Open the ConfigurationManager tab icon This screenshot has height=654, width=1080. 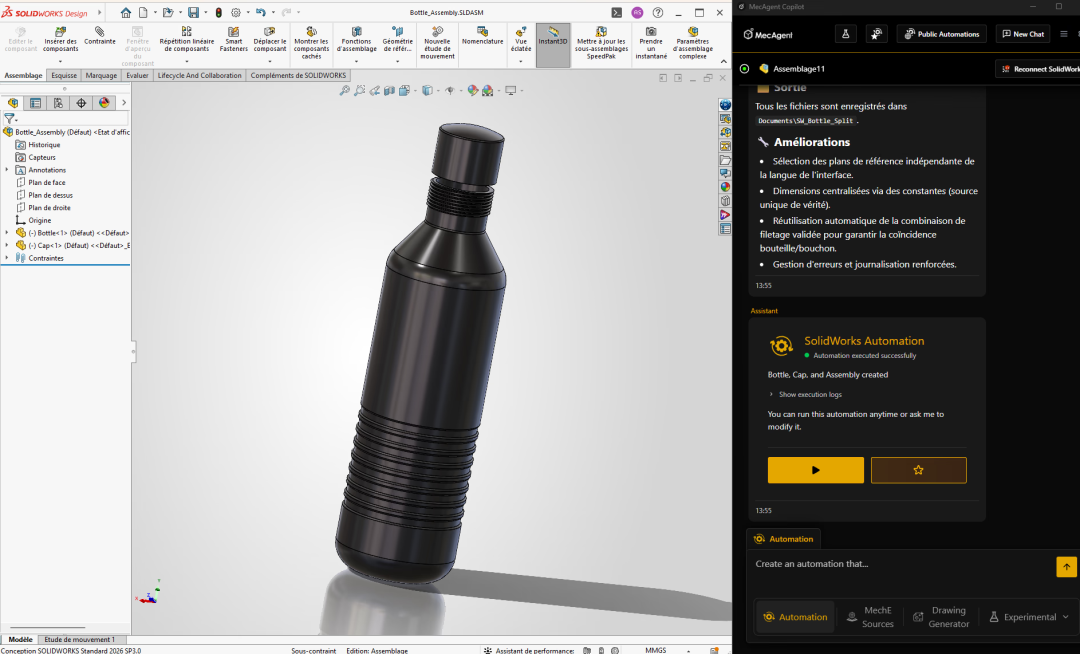58,103
